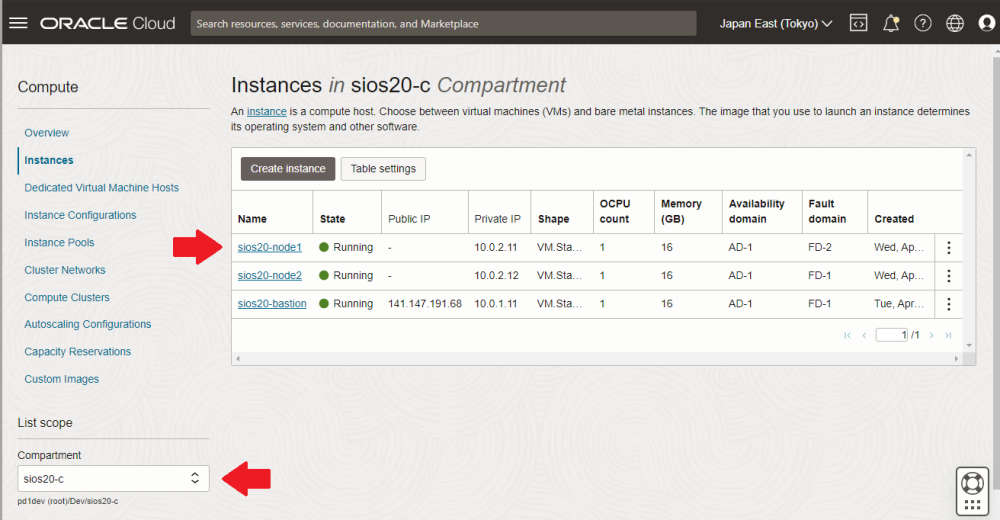Click the Availability domain column header
Viewport: 1000px width, 520px height.
tap(756, 211)
